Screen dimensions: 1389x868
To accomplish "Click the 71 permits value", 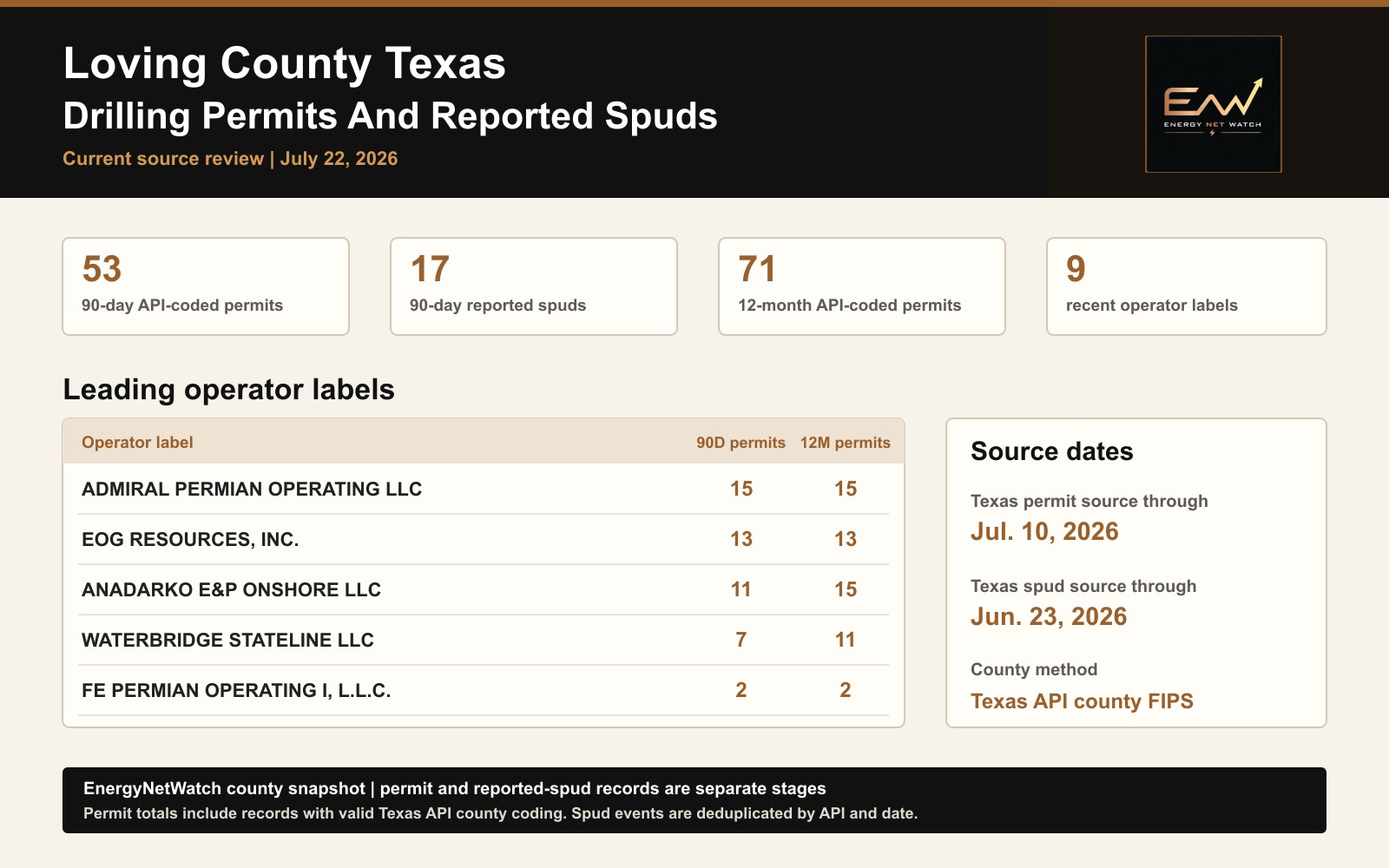I will (757, 269).
